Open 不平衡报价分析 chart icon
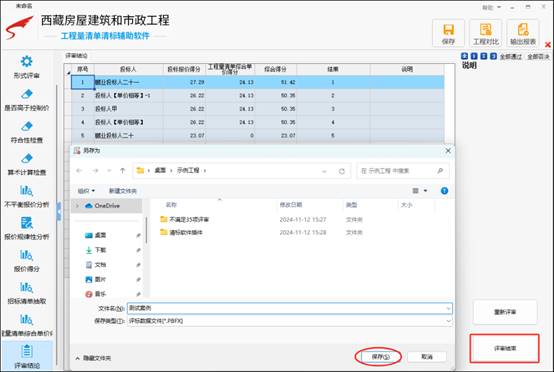 [x=26, y=191]
